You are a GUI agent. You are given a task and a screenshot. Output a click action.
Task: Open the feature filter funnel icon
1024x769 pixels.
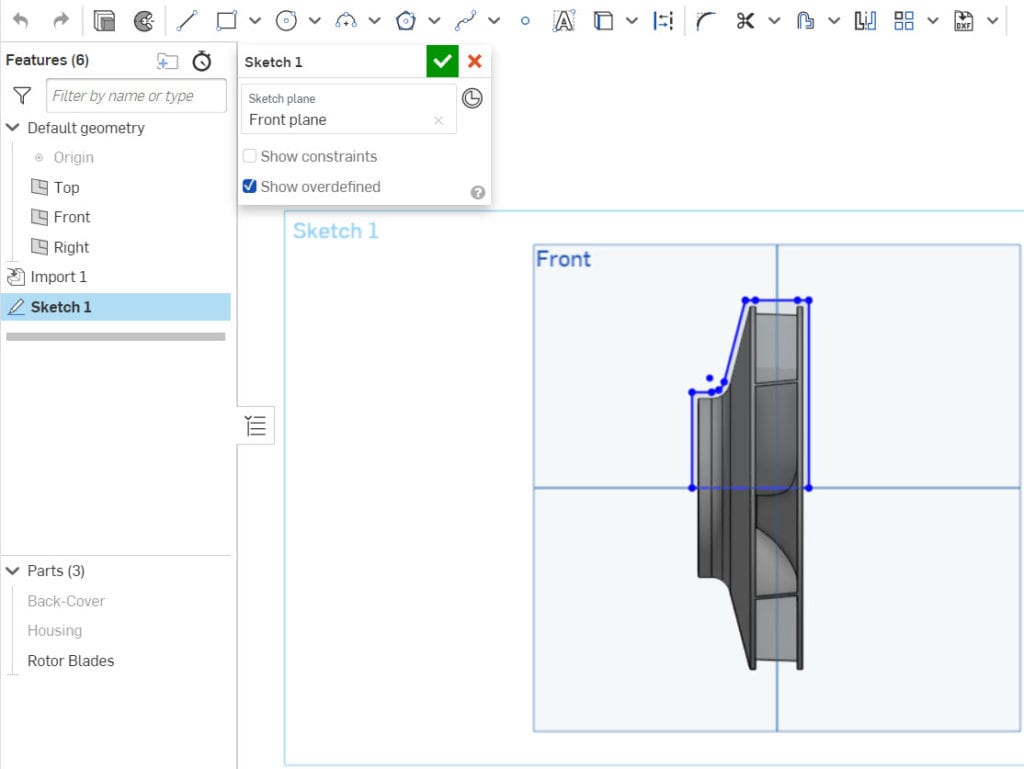21,95
